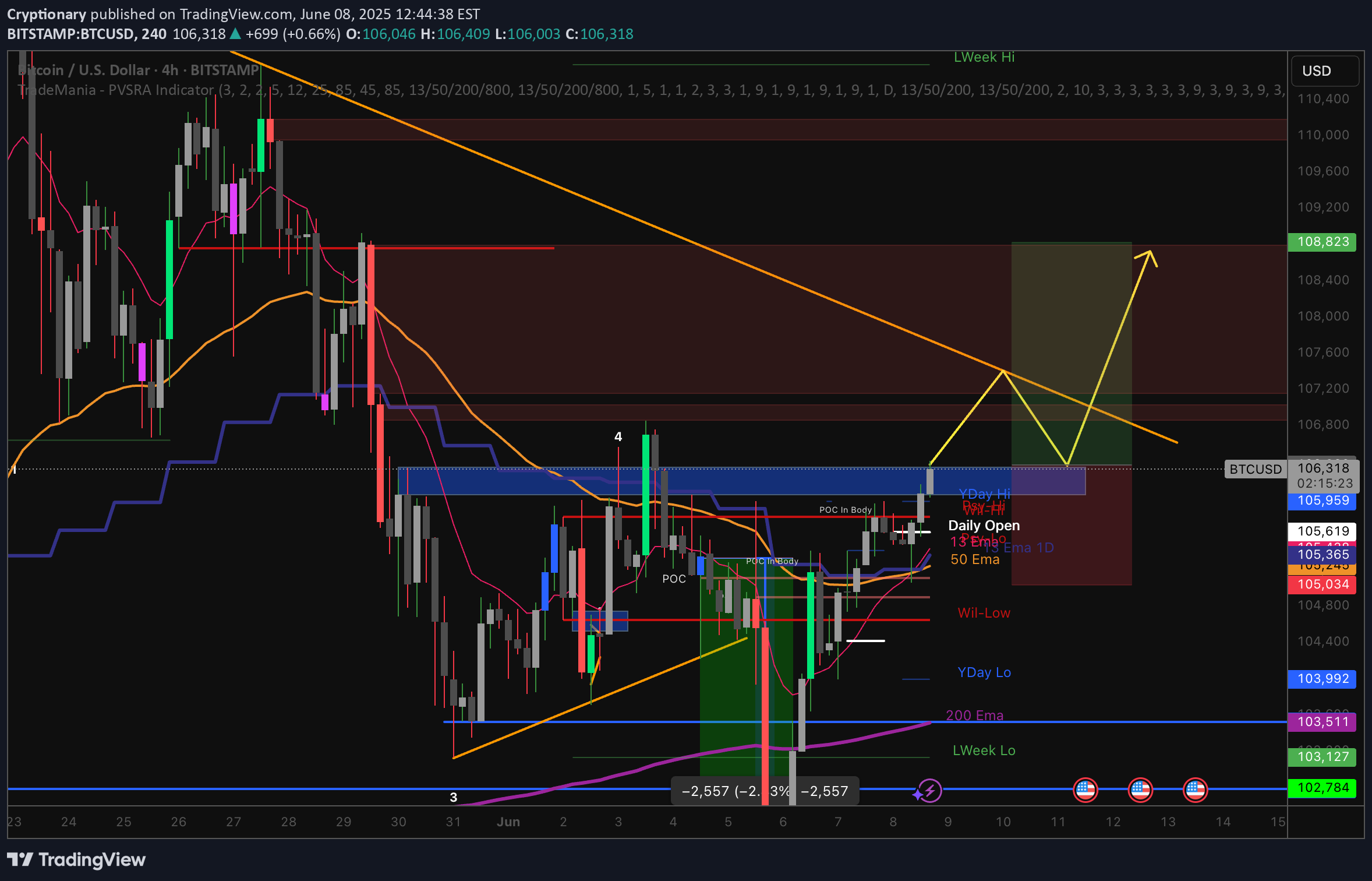Screen dimensions: 1372x881
Task: Click the red 105,034 price label
Action: [x=1322, y=584]
